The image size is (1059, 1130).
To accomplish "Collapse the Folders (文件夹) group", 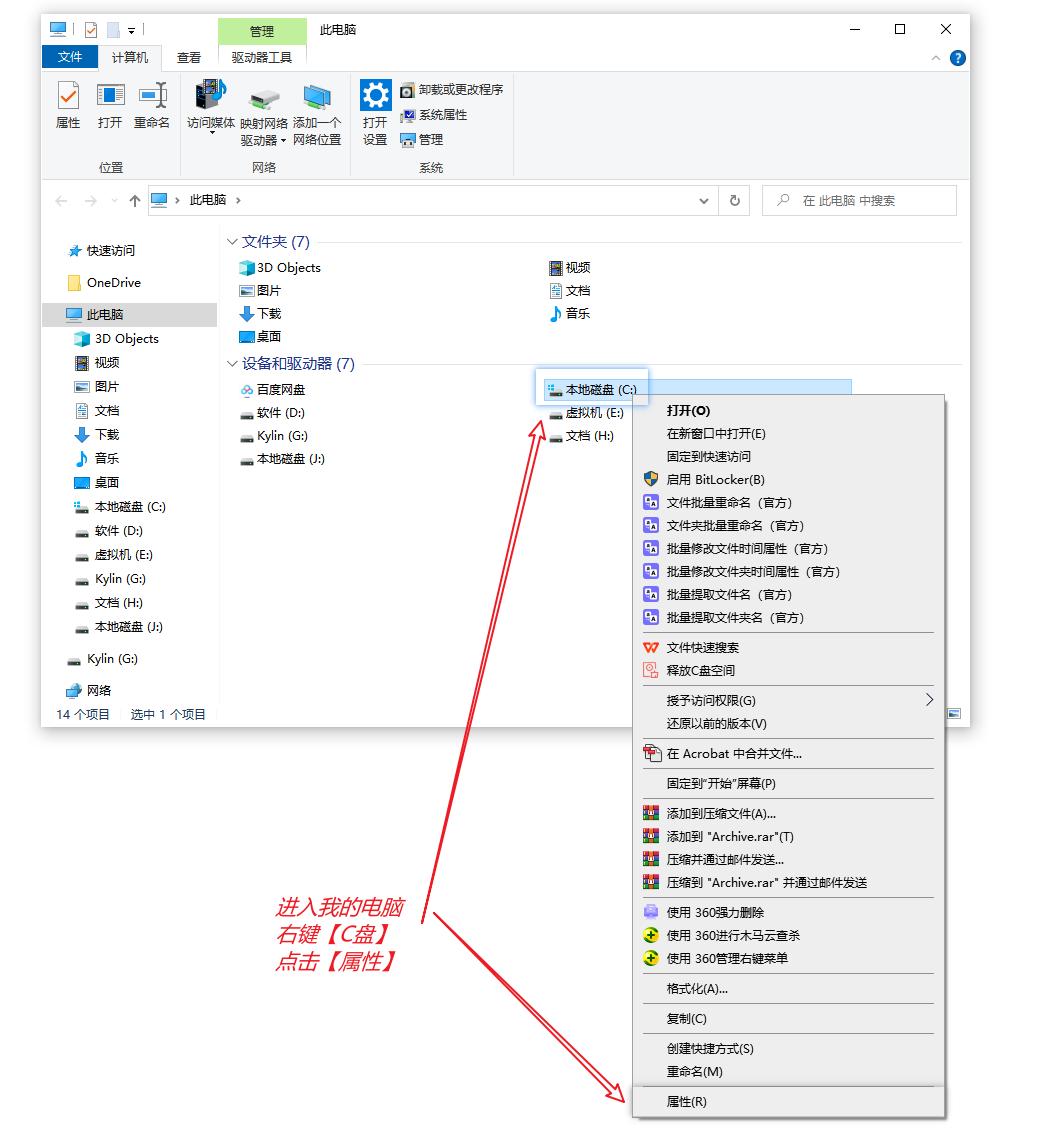I will (232, 242).
